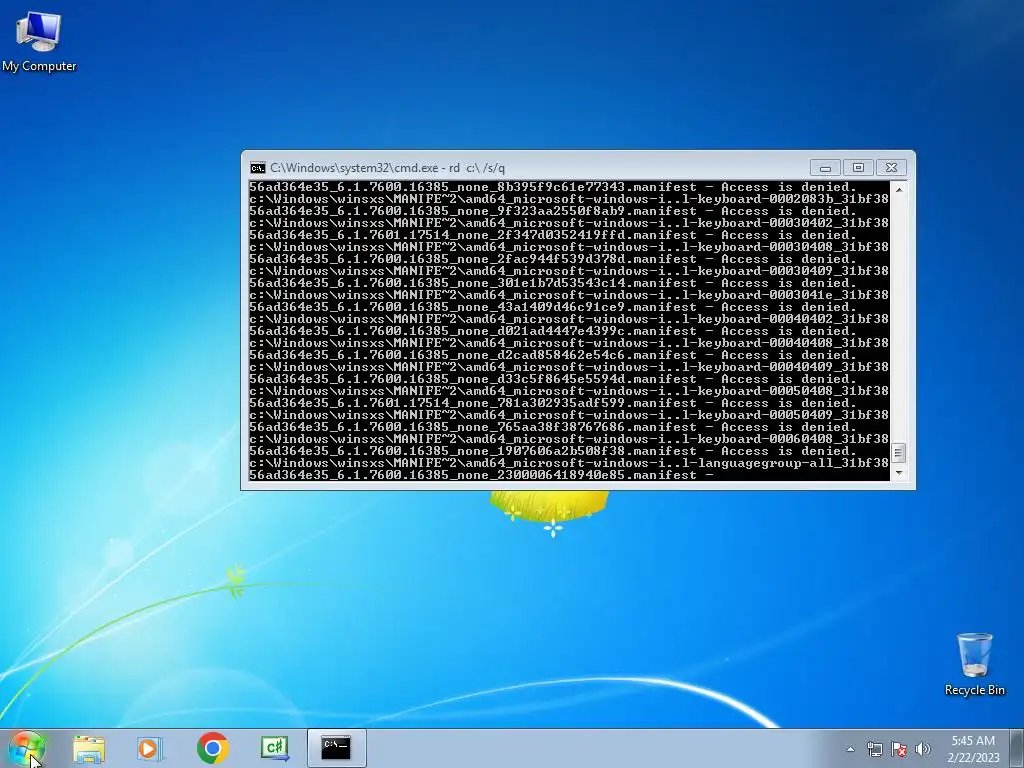The image size is (1024, 768).
Task: Maximize the cmd.exe window
Action: point(858,168)
